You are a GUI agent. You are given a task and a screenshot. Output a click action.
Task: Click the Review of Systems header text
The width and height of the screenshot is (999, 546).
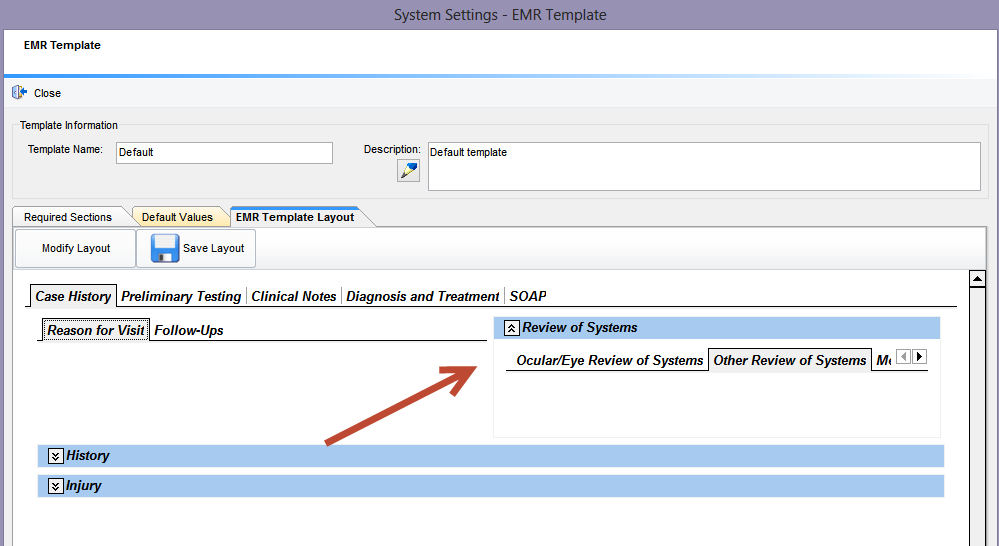pos(580,327)
